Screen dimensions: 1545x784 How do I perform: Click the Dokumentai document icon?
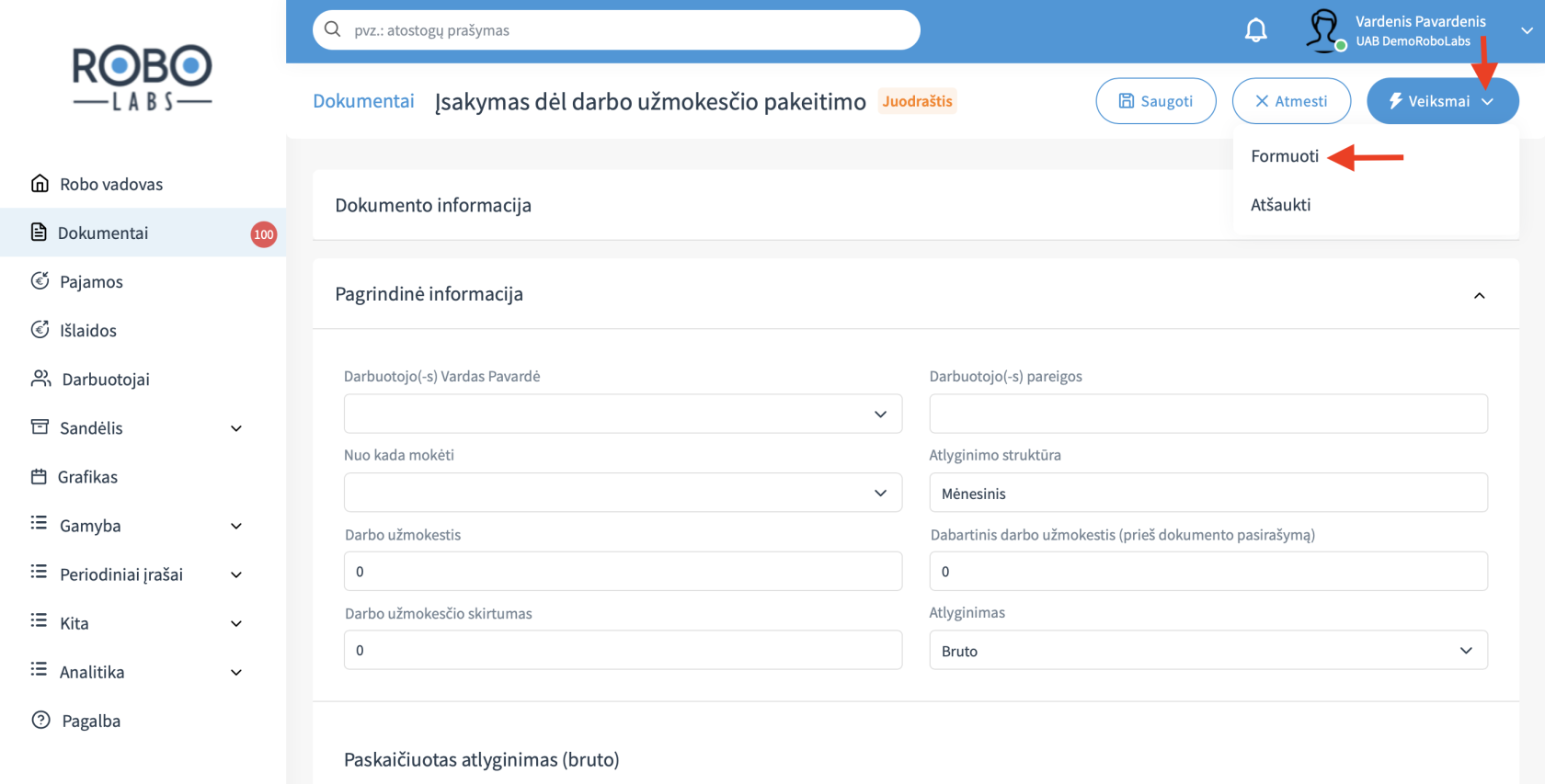coord(39,232)
